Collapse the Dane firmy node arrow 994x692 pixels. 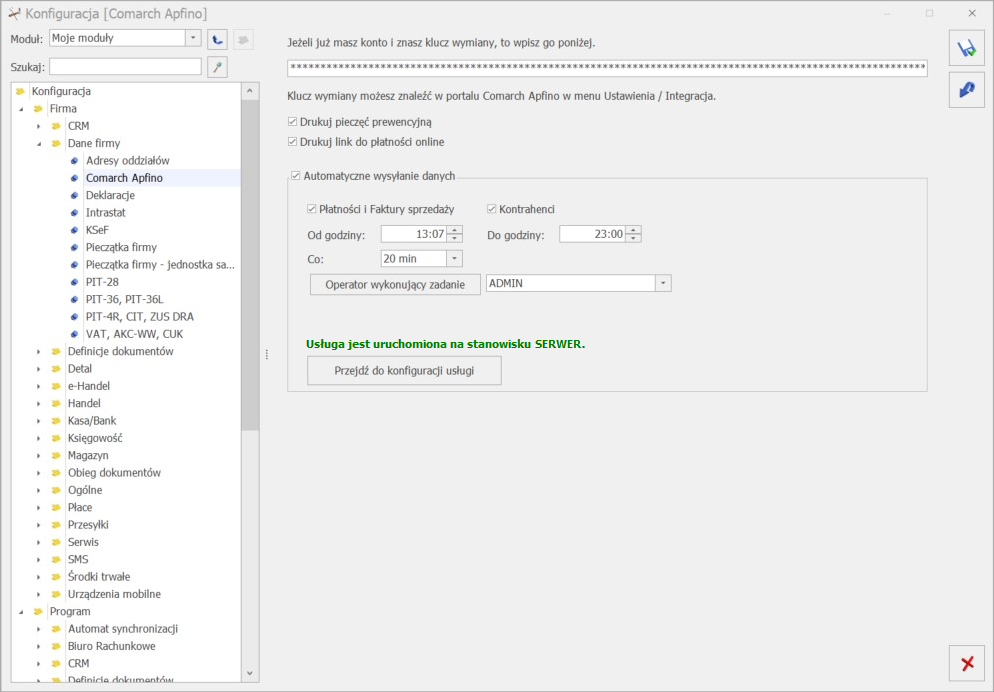point(39,144)
